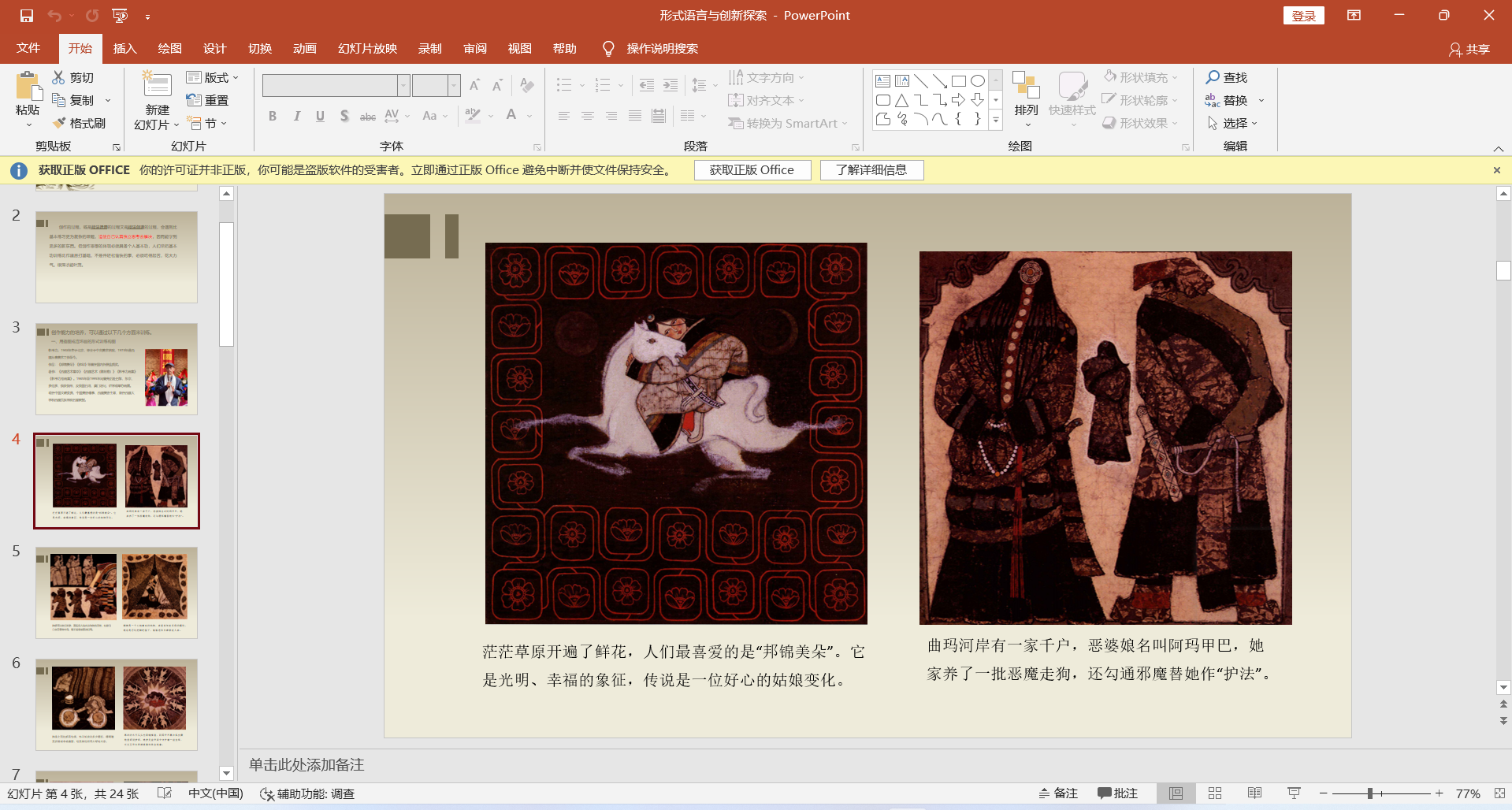The width and height of the screenshot is (1512, 810).
Task: Toggle justify alignment
Action: coord(635,116)
